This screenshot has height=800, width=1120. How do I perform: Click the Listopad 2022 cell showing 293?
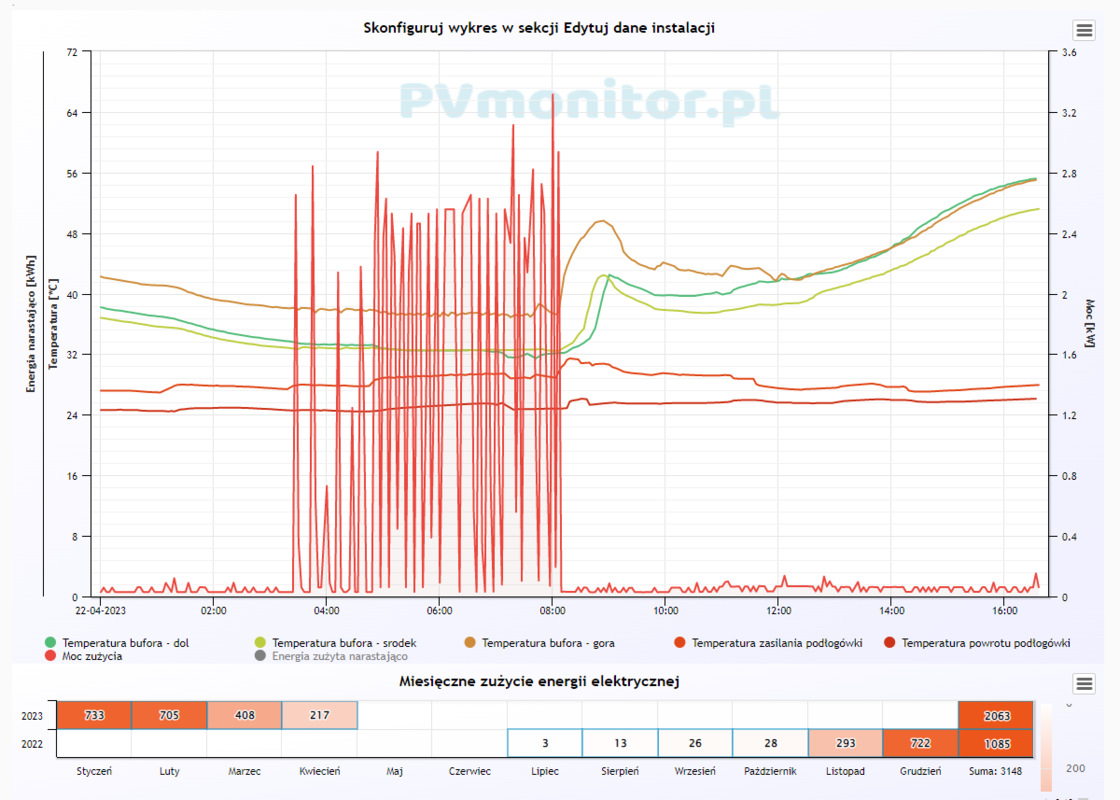(845, 743)
